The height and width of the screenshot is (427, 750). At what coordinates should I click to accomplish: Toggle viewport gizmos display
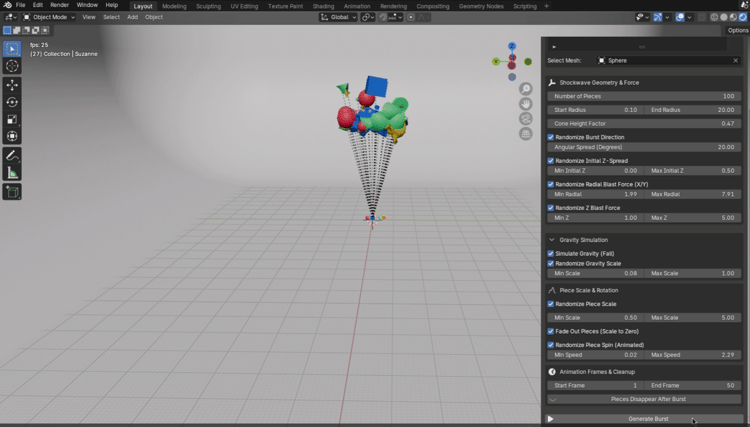click(658, 17)
